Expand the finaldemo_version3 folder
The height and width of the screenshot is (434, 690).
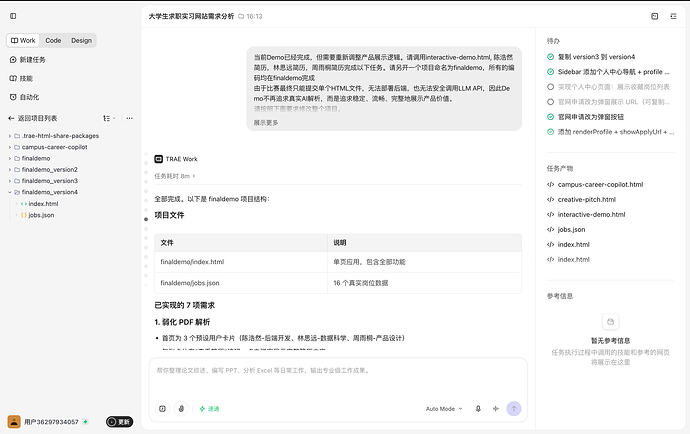[10, 181]
